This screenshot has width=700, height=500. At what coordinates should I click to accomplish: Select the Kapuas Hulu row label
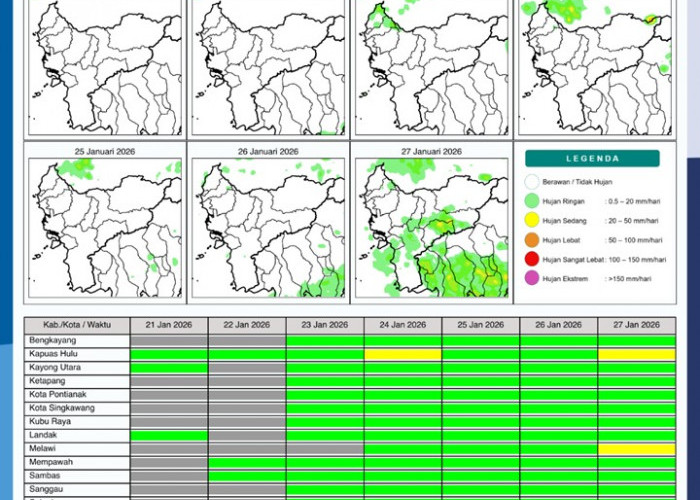pos(54,354)
